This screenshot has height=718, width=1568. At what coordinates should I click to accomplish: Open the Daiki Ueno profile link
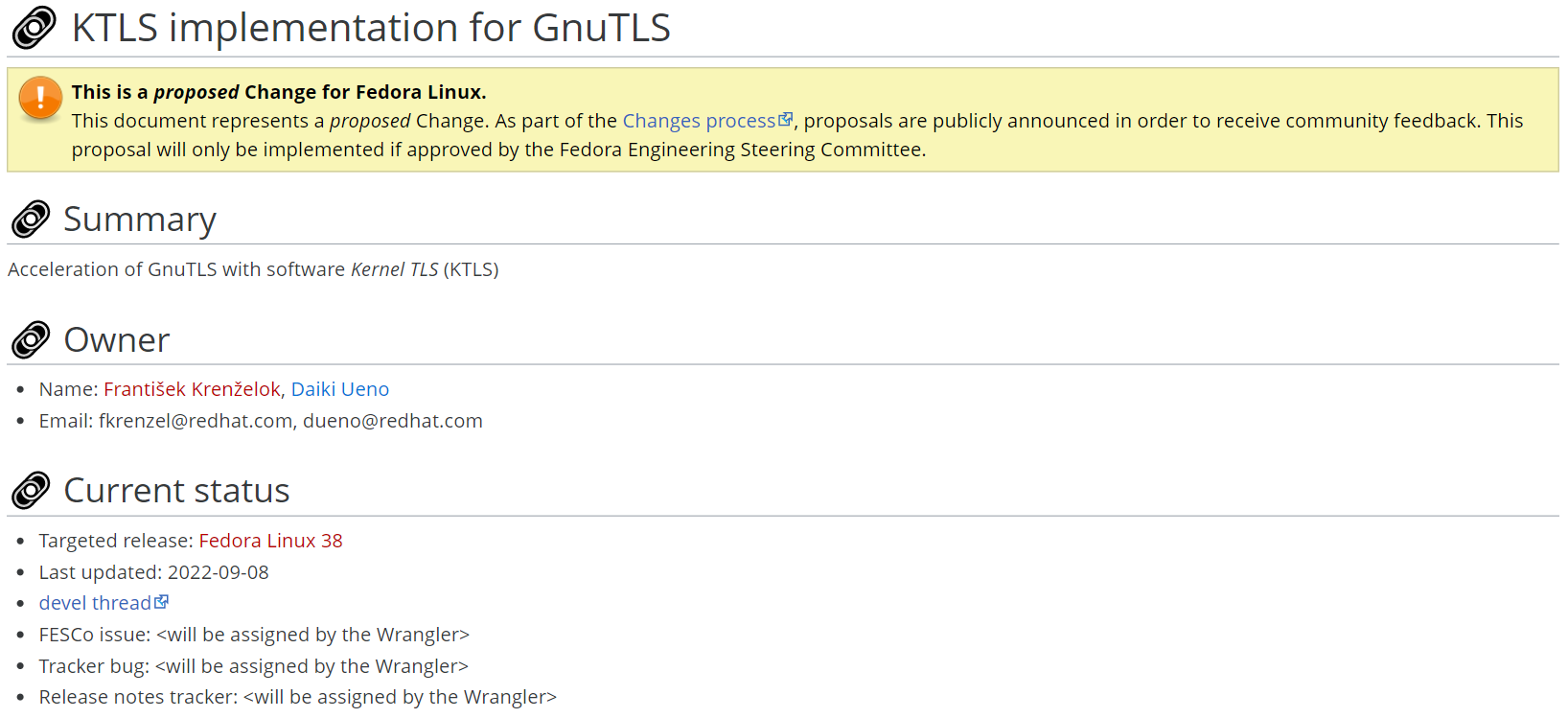tap(340, 389)
